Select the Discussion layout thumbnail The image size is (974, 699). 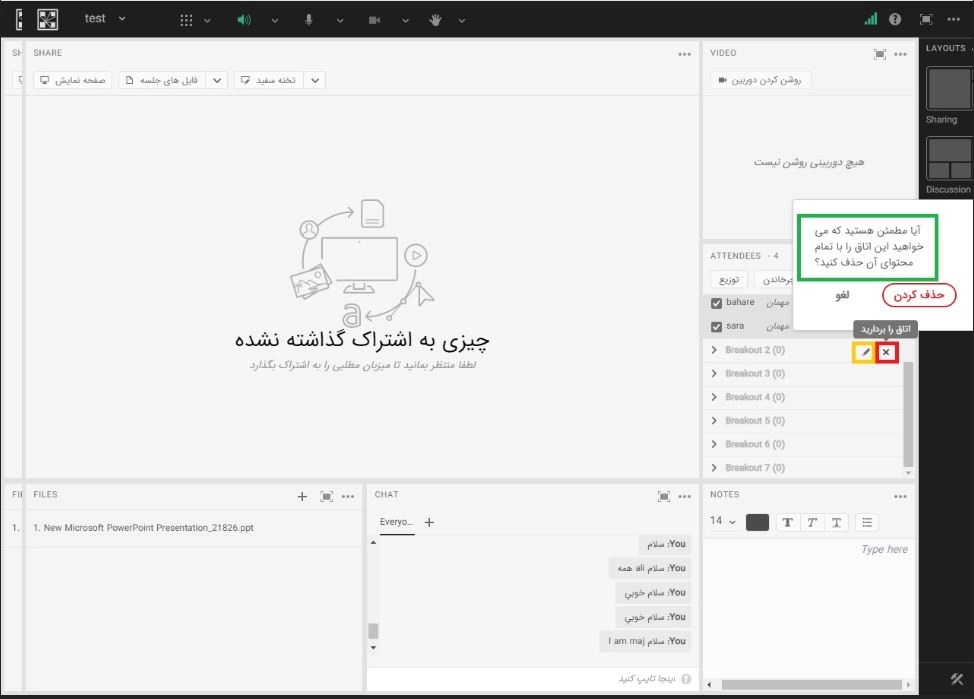pyautogui.click(x=948, y=158)
